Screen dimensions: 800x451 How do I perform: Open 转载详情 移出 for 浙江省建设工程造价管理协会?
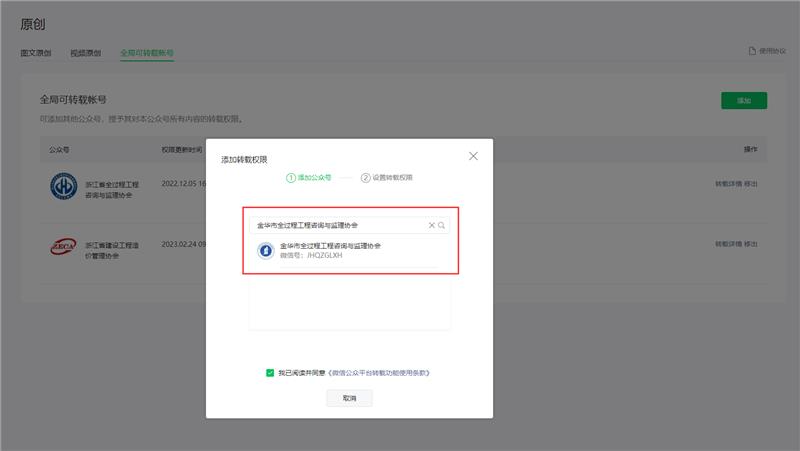click(x=736, y=244)
